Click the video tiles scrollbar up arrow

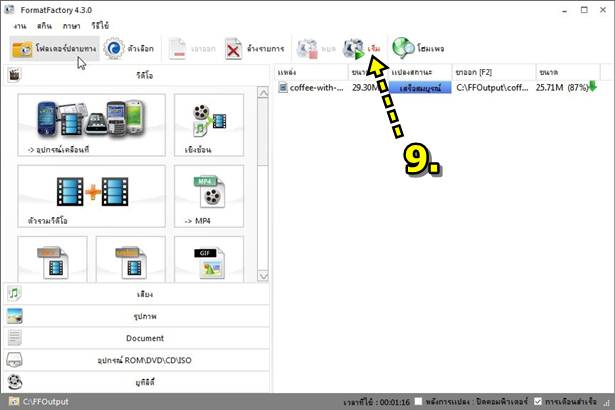263,93
